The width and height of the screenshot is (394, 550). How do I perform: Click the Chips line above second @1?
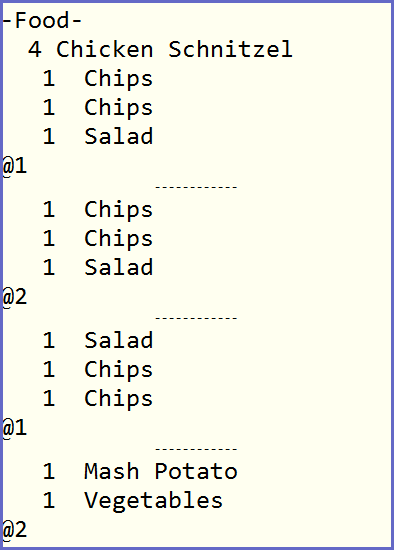click(98, 399)
